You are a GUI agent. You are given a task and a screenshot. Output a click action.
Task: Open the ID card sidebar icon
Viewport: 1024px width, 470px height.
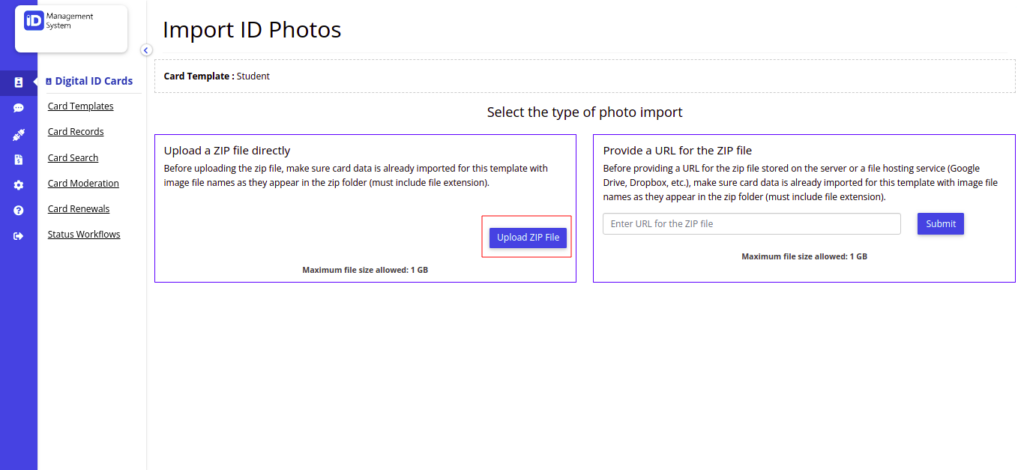(x=18, y=82)
